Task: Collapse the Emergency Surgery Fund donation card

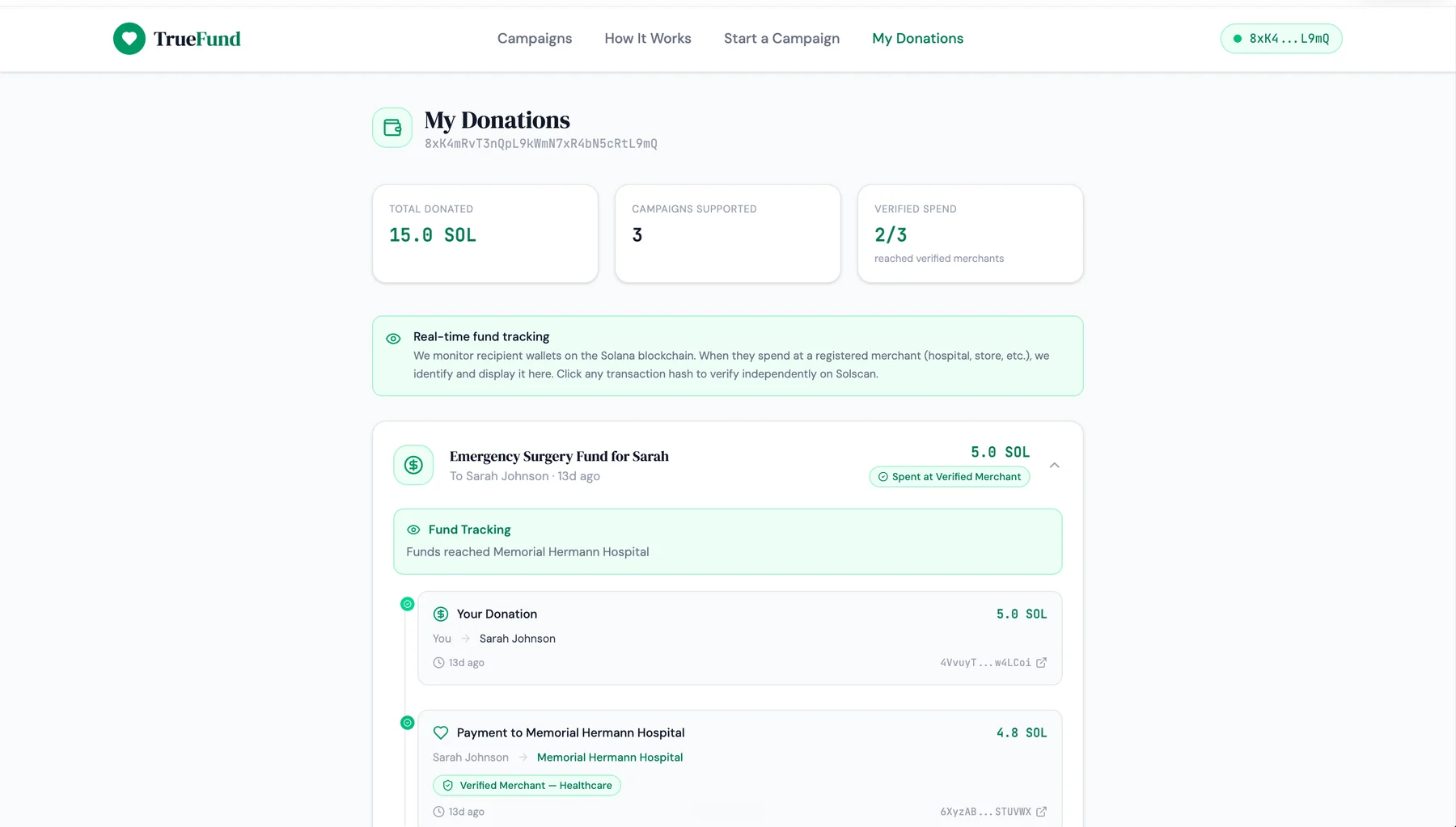Action: click(1055, 465)
